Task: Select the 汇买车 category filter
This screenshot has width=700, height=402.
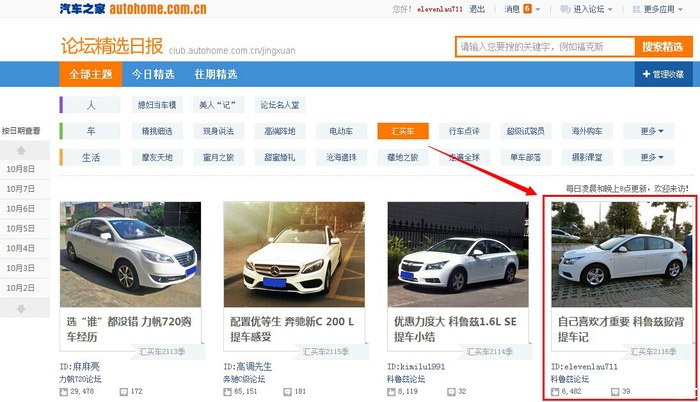Action: point(403,131)
